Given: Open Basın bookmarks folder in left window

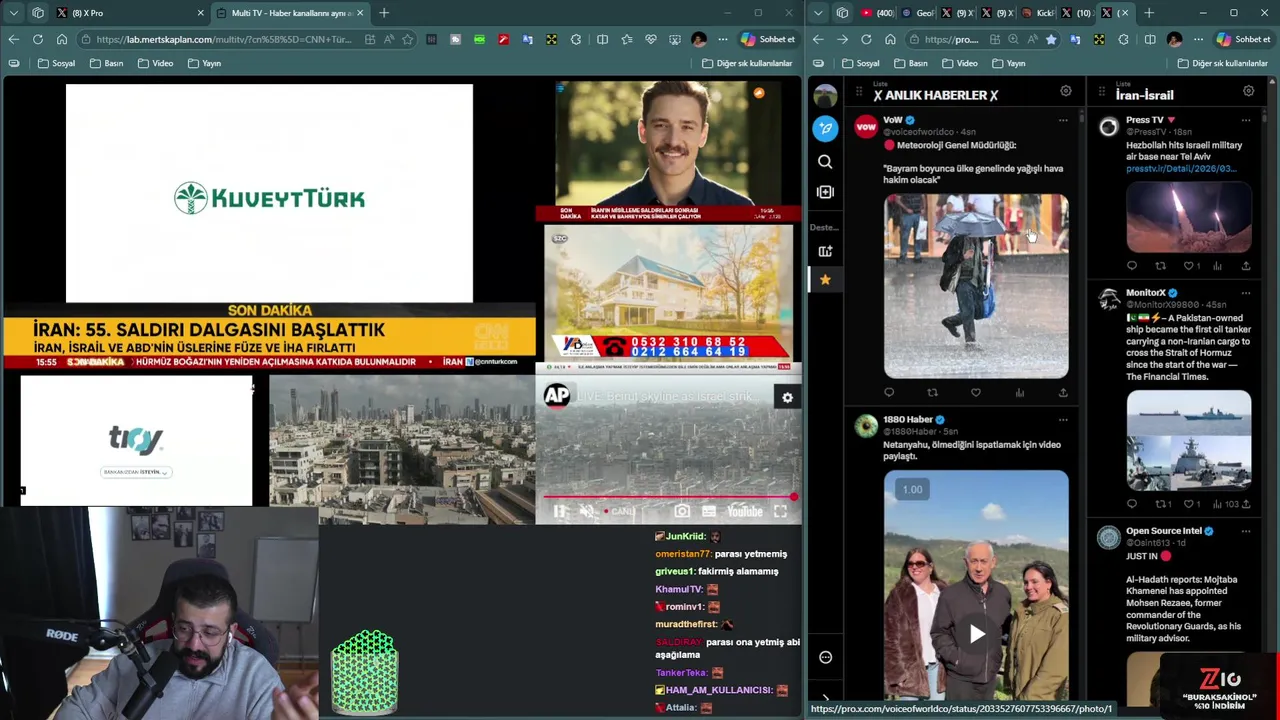Looking at the screenshot, I should click(107, 63).
